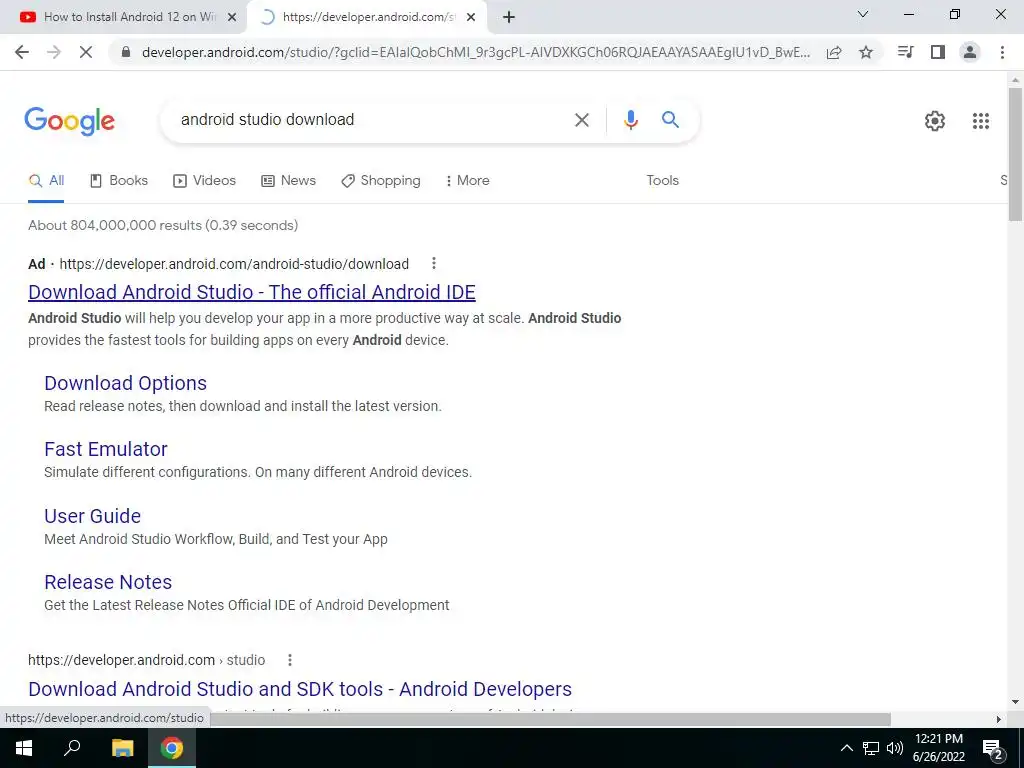Click the scroll up arrow of page
This screenshot has height=768, width=1024.
(x=1015, y=80)
